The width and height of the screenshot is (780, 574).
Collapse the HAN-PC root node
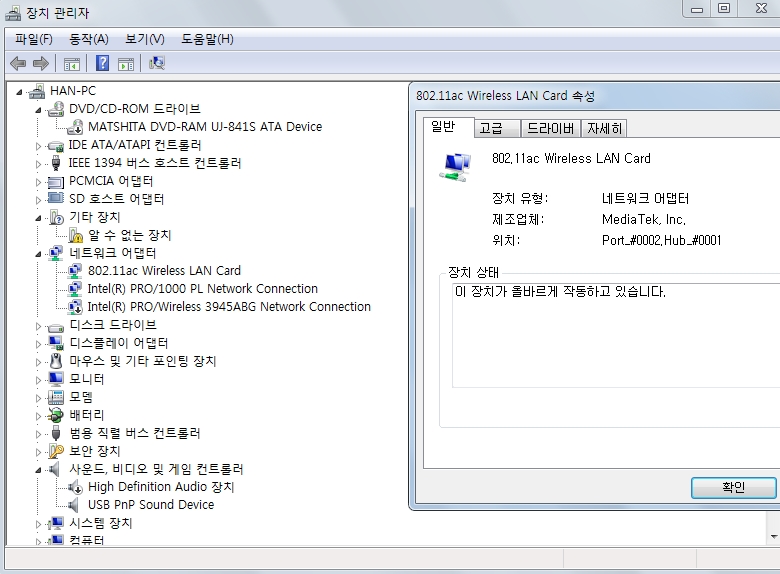coord(19,92)
